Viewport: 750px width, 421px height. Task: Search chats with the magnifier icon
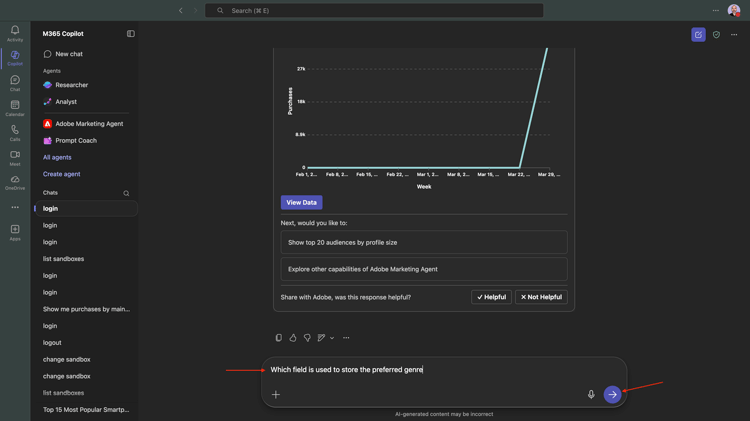pos(126,193)
